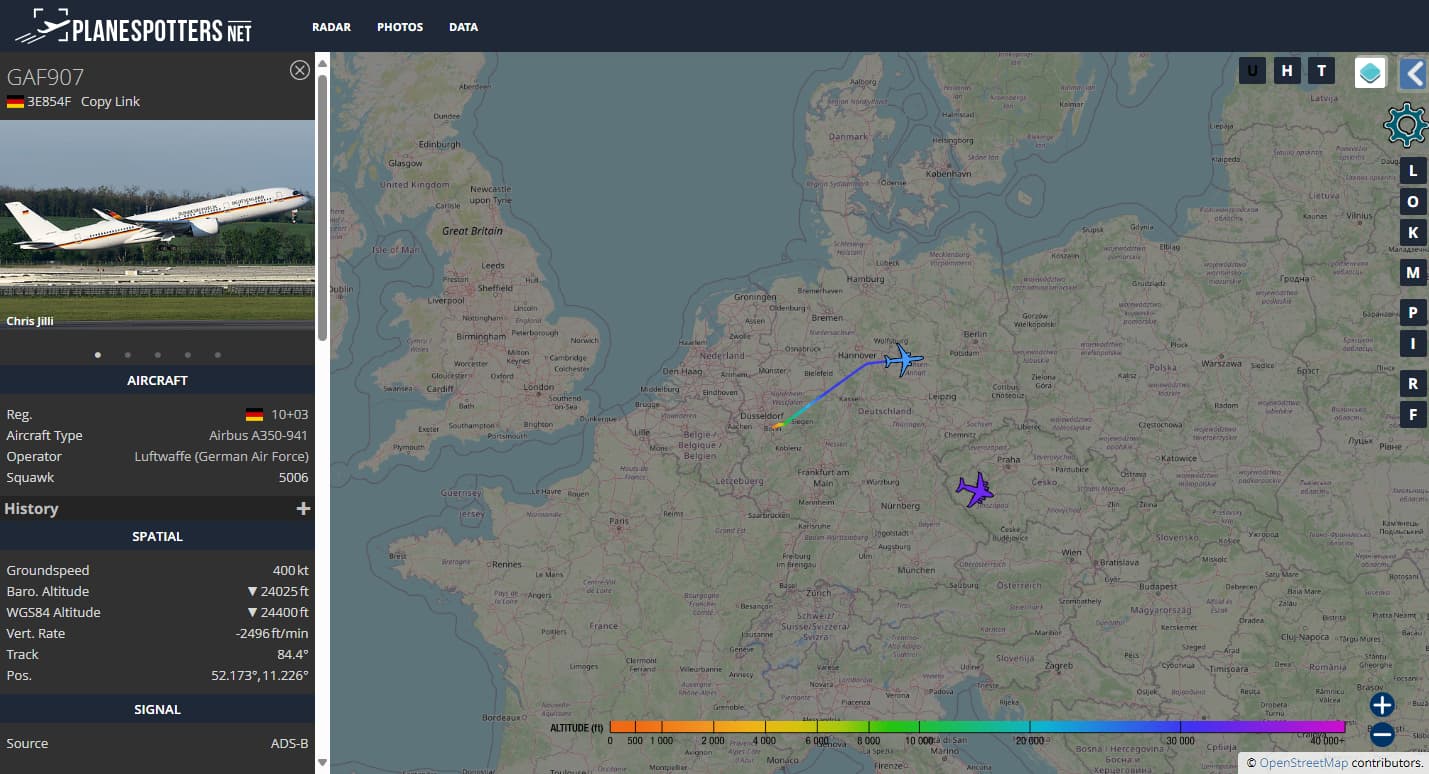Toggle the P map option
The height and width of the screenshot is (774, 1429).
tap(1413, 312)
